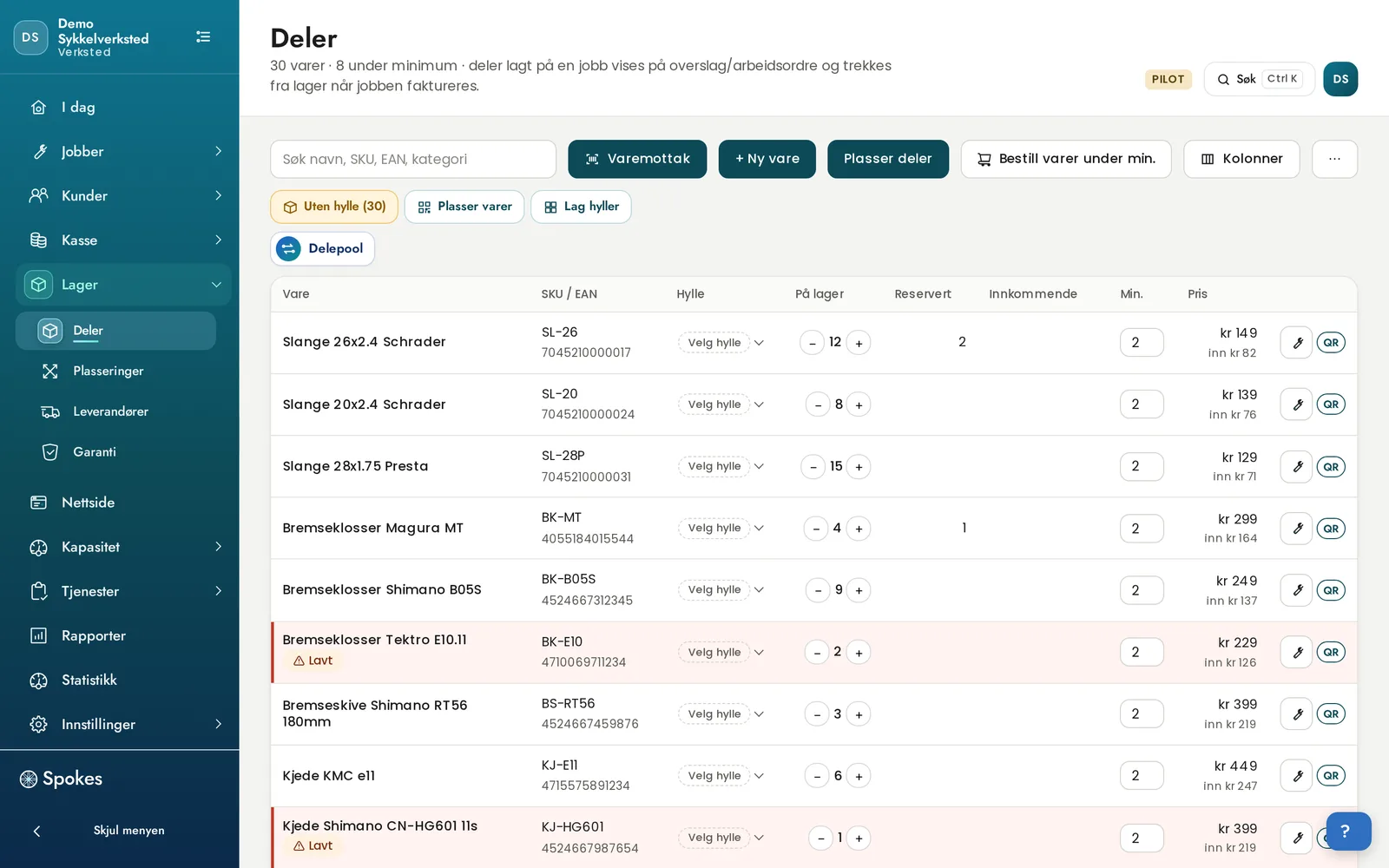Open QR code for Slange 26x2.4 Schrader

pos(1331,343)
